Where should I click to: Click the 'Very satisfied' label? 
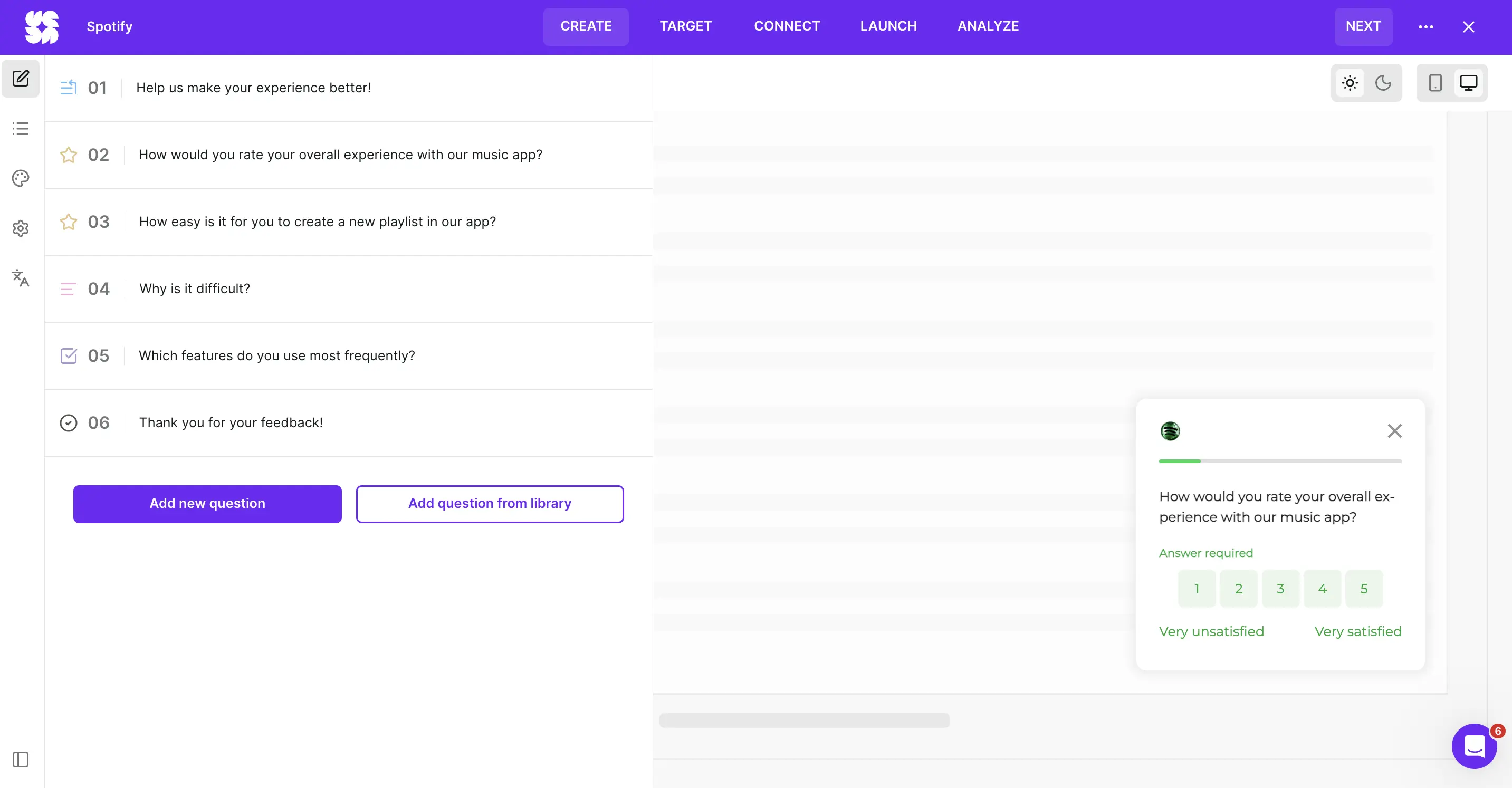[1357, 631]
